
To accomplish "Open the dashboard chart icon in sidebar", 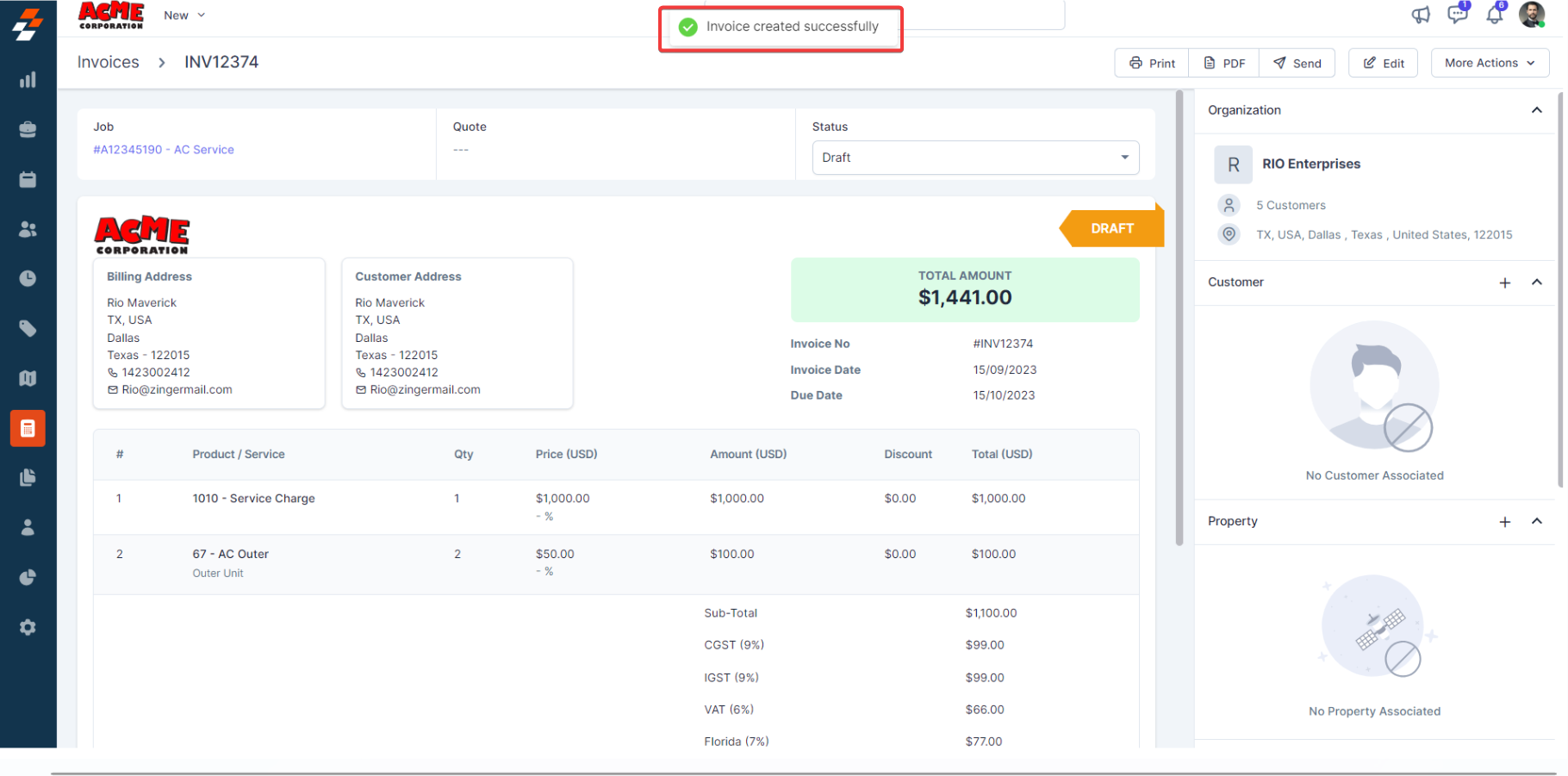I will 28,80.
